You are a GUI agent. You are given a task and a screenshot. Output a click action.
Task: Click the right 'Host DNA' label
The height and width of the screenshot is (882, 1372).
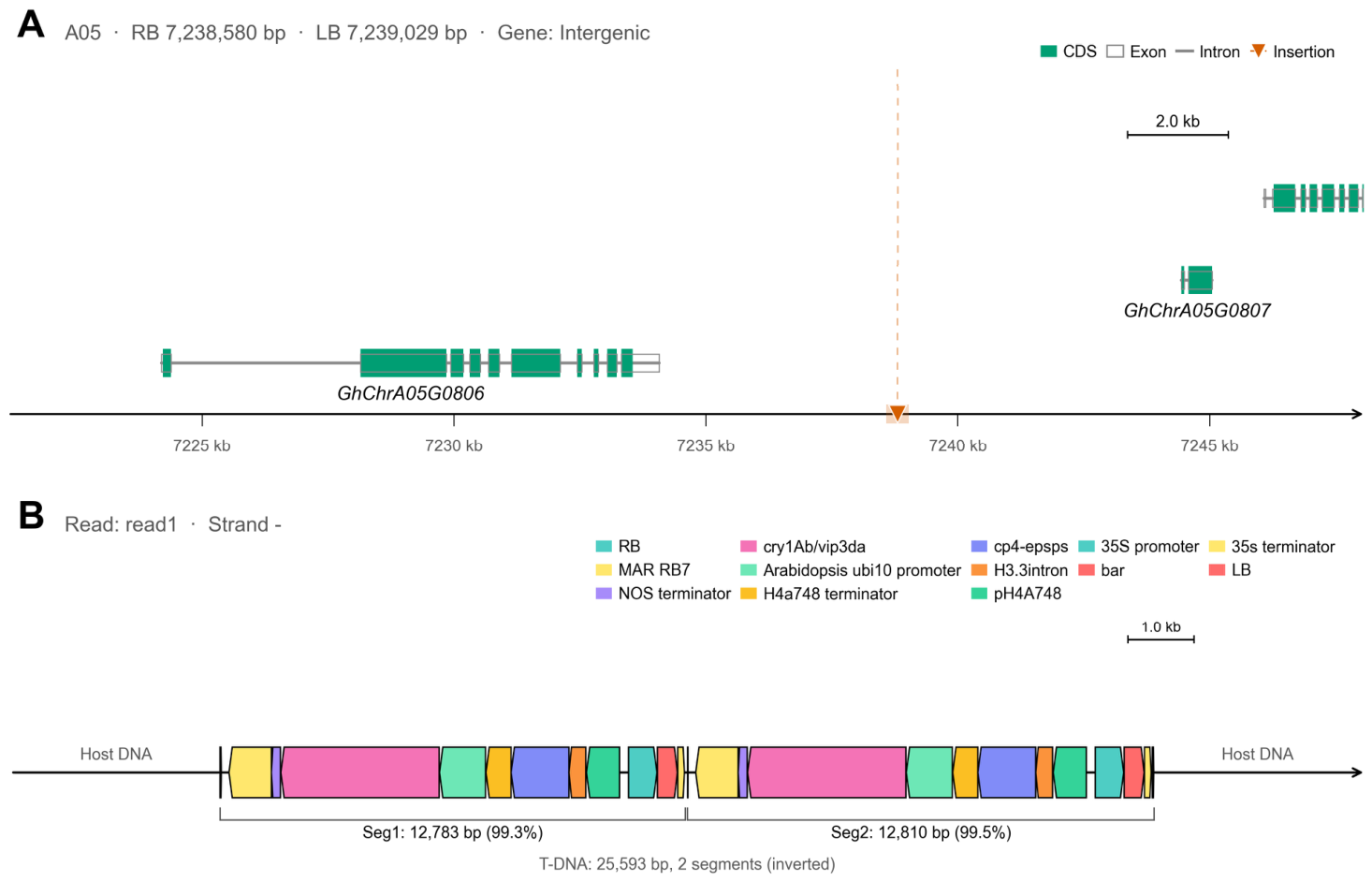click(x=1257, y=754)
